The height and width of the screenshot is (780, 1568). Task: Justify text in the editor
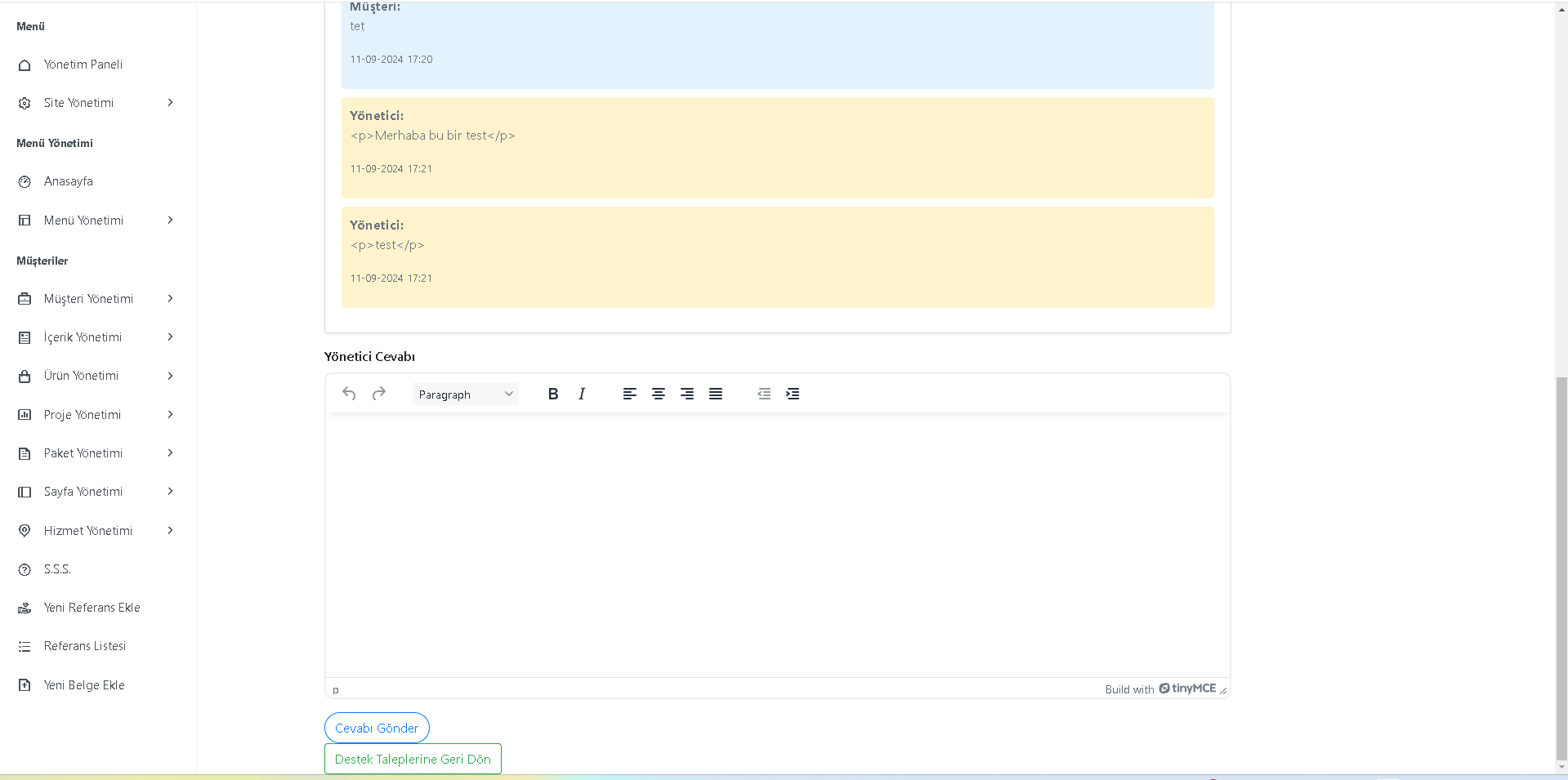(716, 394)
